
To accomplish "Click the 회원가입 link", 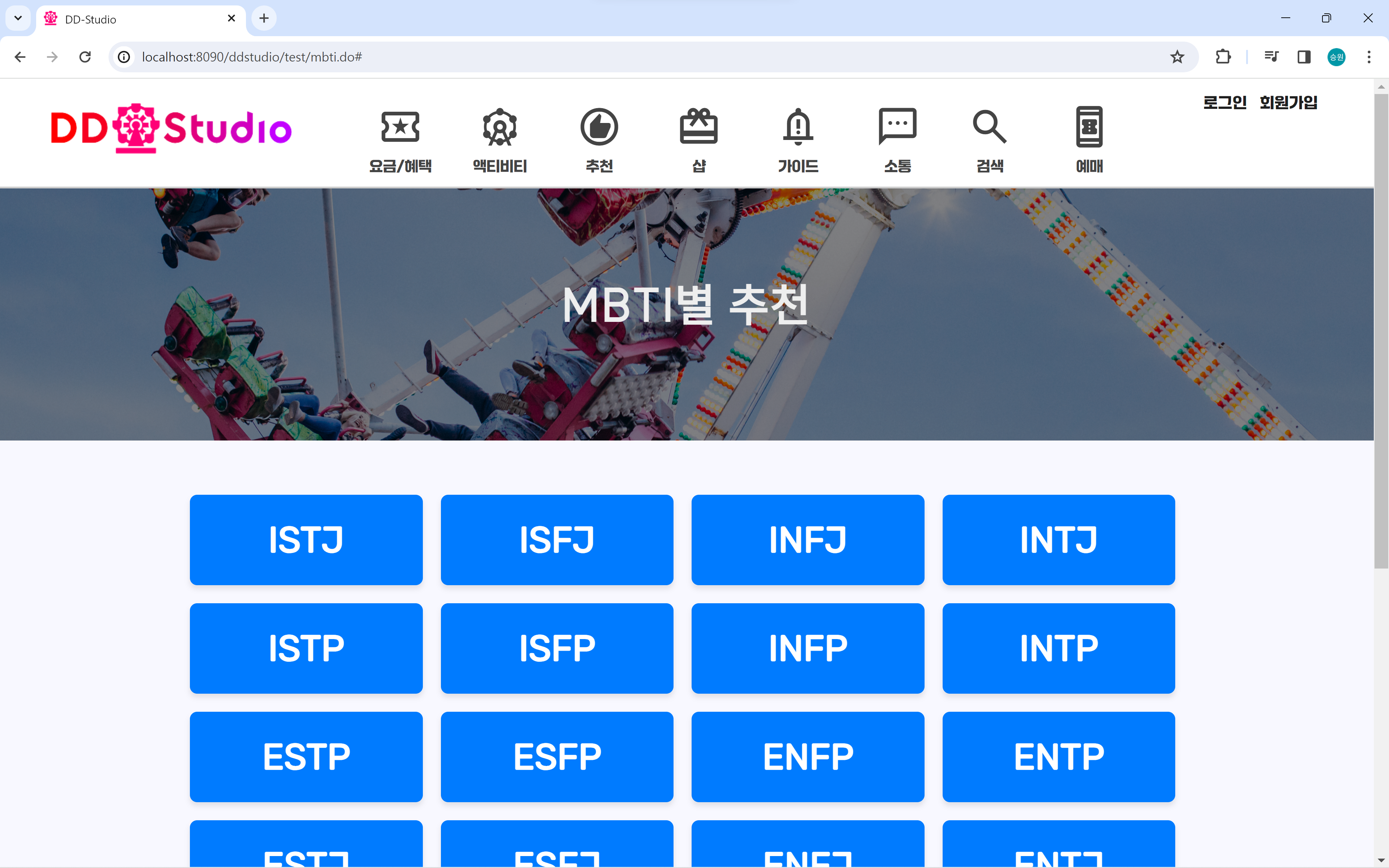I will (x=1288, y=102).
